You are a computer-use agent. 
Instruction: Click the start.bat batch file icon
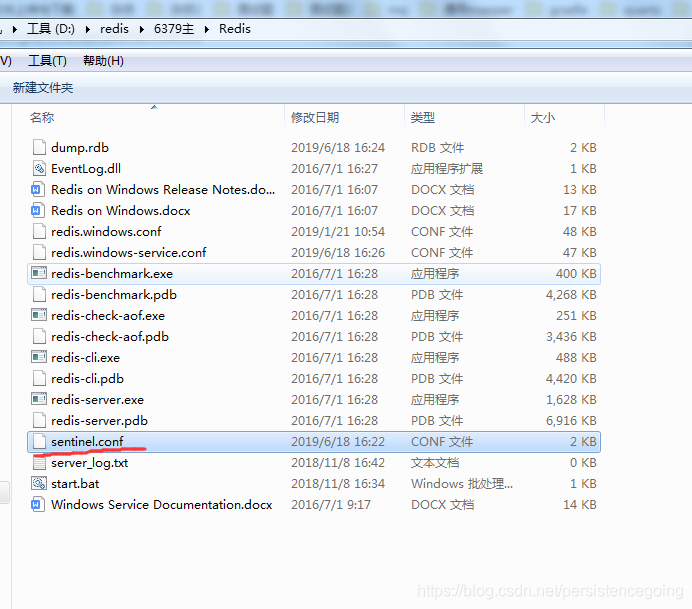(x=39, y=483)
